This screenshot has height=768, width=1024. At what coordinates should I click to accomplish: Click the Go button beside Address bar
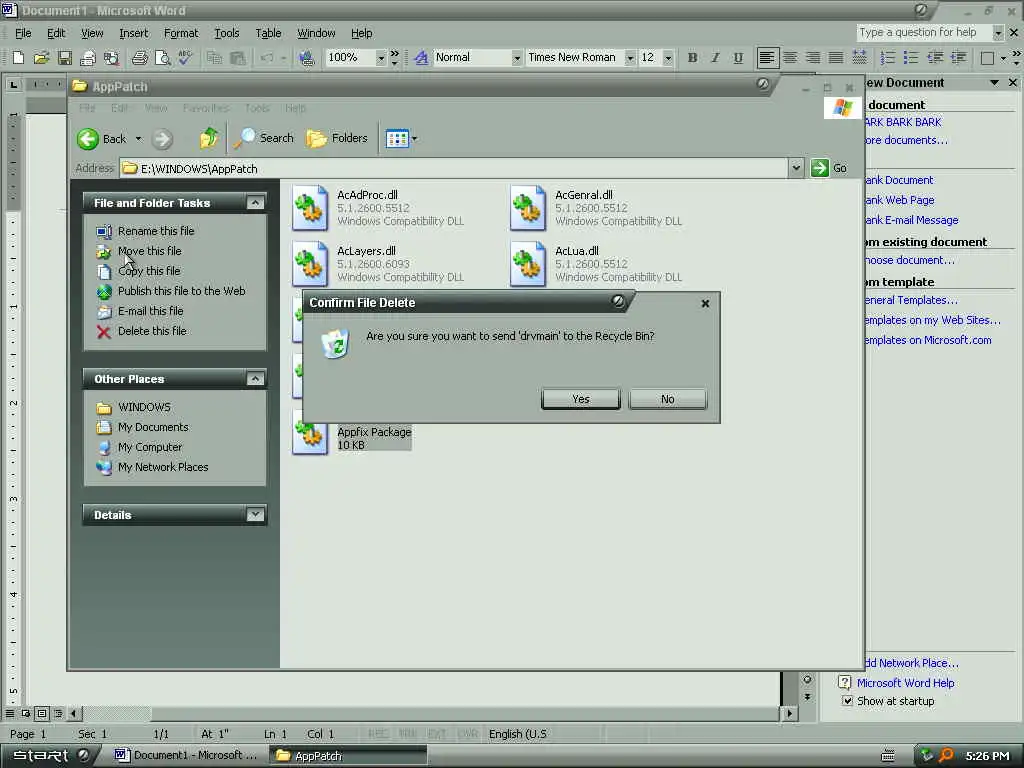[x=829, y=168]
